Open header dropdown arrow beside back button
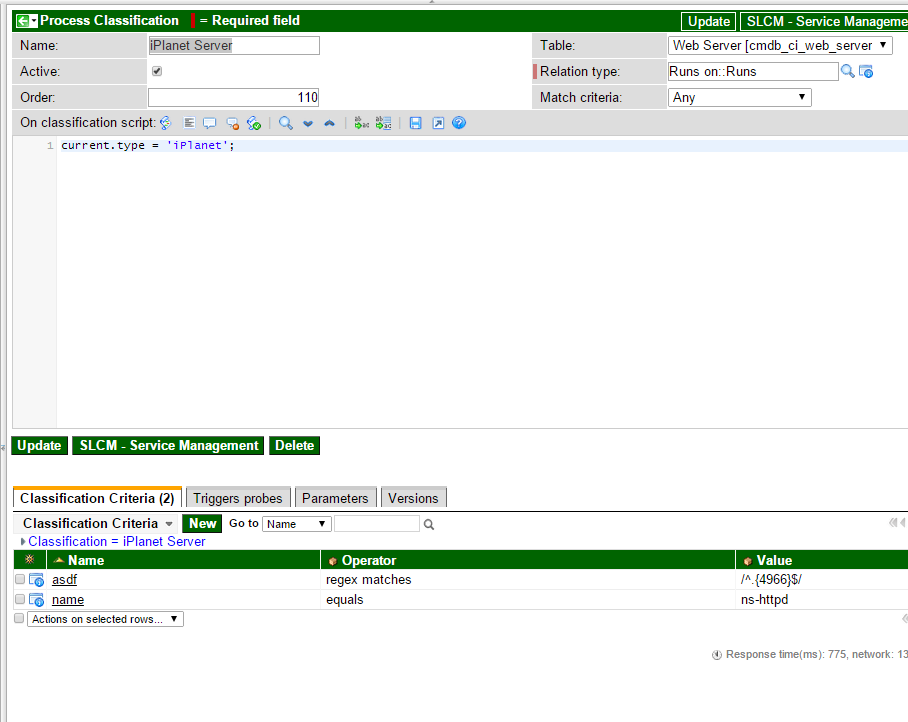Screen dimensions: 908x722 [x=34, y=21]
